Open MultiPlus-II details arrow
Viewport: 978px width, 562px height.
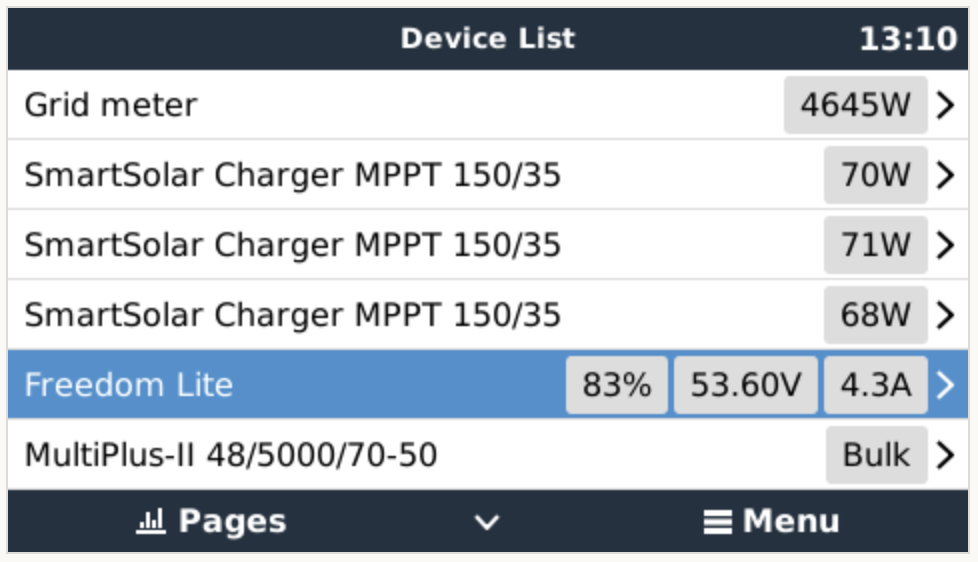tap(945, 455)
